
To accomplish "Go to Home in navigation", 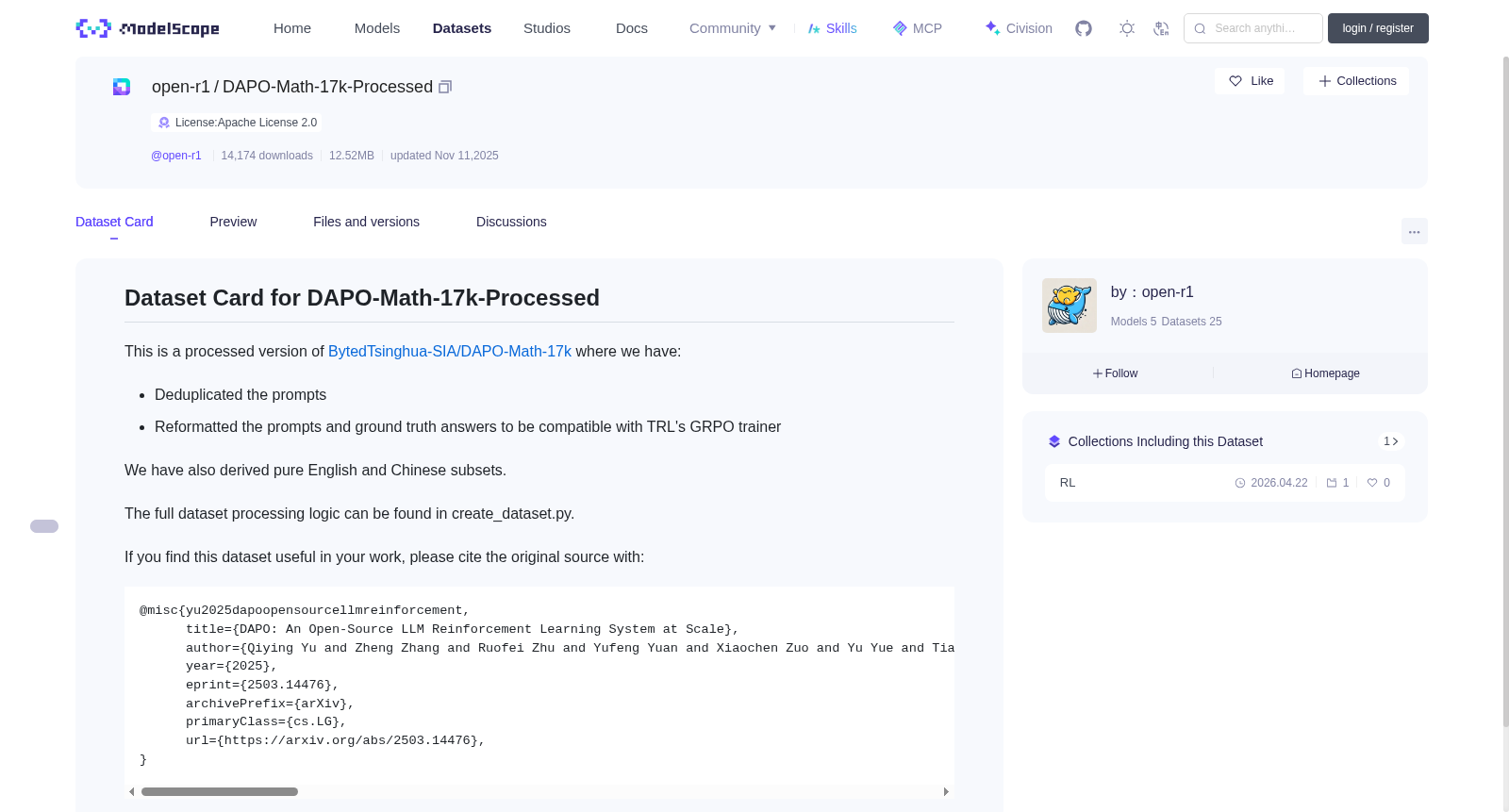I will click(292, 28).
